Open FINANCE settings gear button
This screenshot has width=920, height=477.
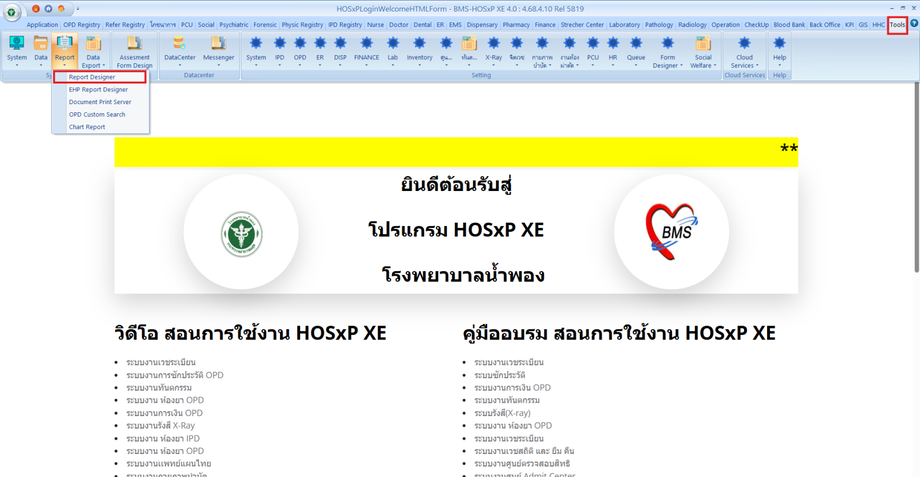366,50
